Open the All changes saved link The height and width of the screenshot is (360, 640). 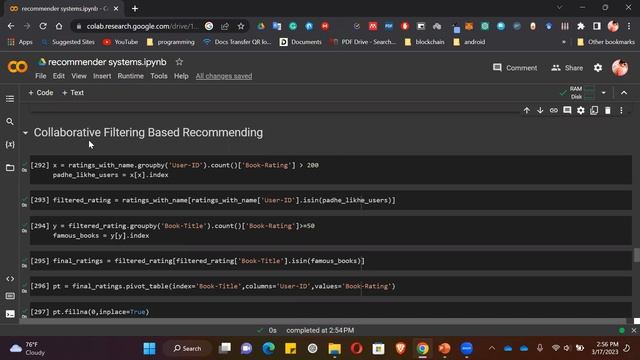(224, 76)
